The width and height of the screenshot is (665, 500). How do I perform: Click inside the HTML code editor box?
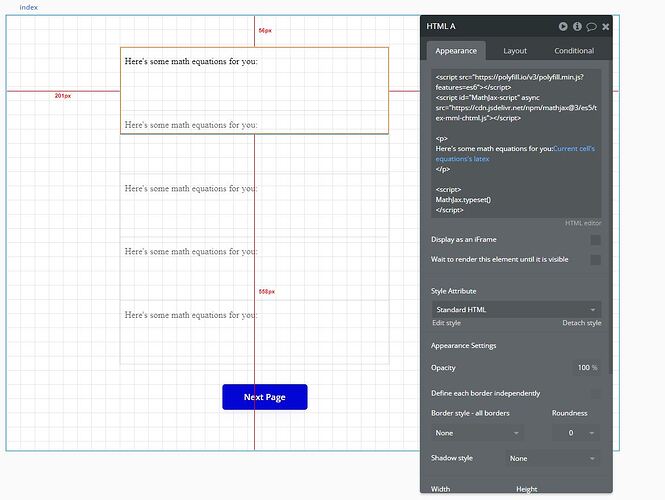pos(516,143)
